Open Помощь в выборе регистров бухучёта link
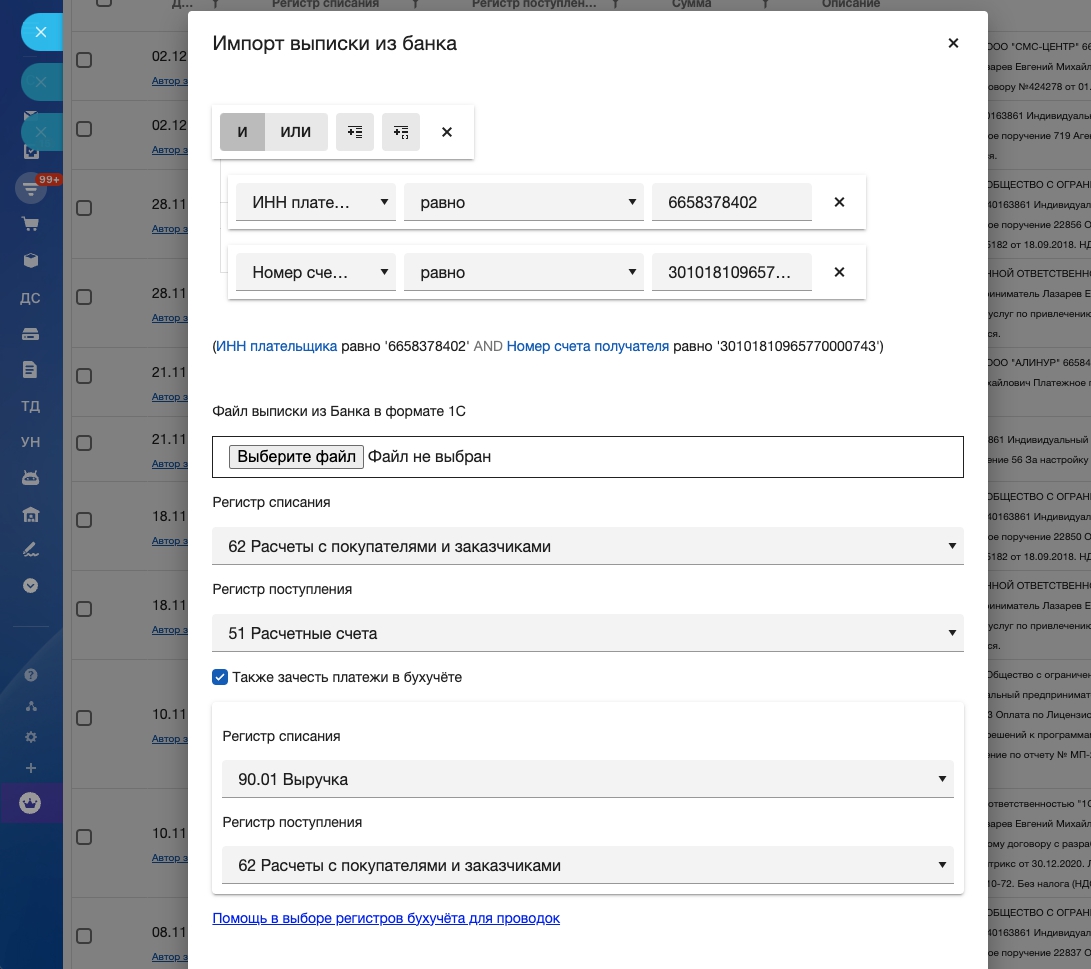This screenshot has height=969, width=1091. click(x=386, y=918)
